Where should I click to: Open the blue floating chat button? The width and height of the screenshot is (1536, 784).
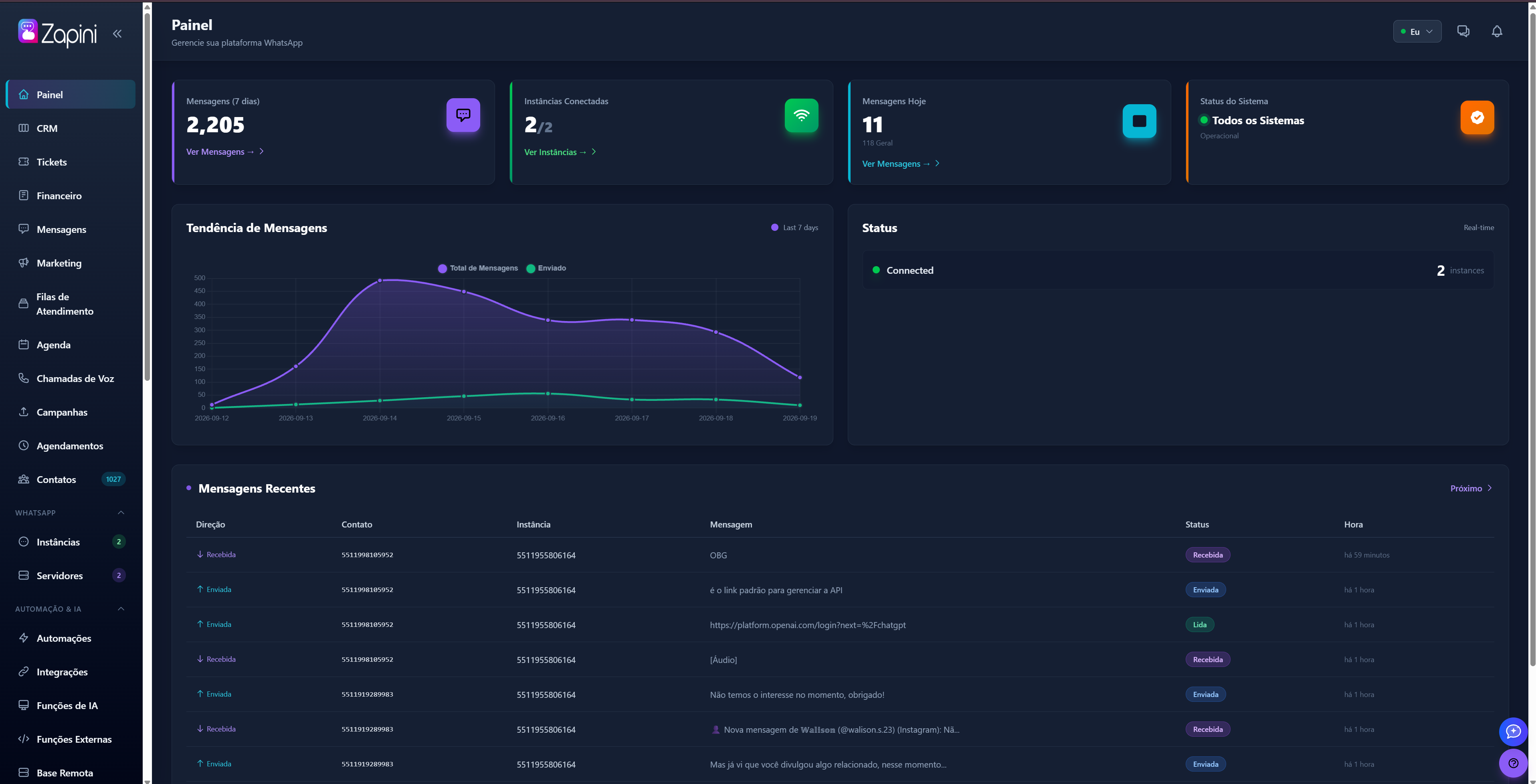point(1513,731)
